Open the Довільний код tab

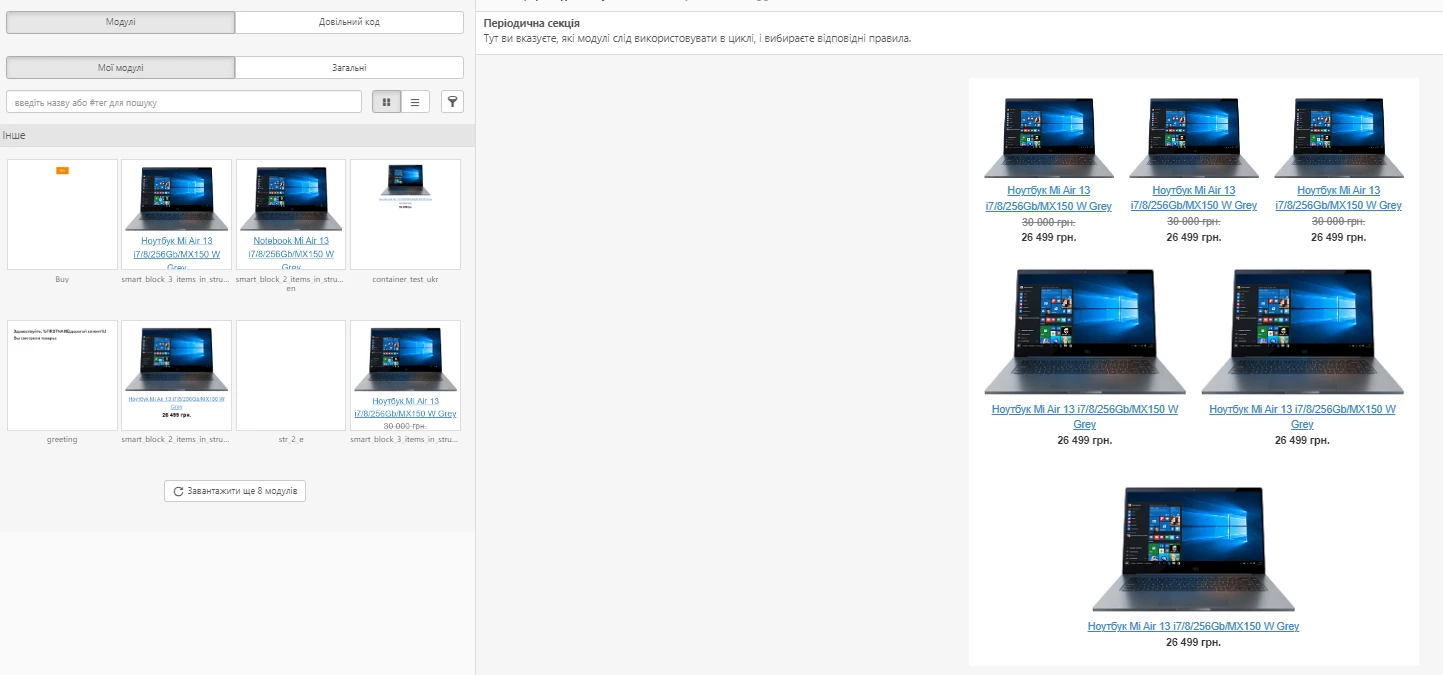pos(349,22)
